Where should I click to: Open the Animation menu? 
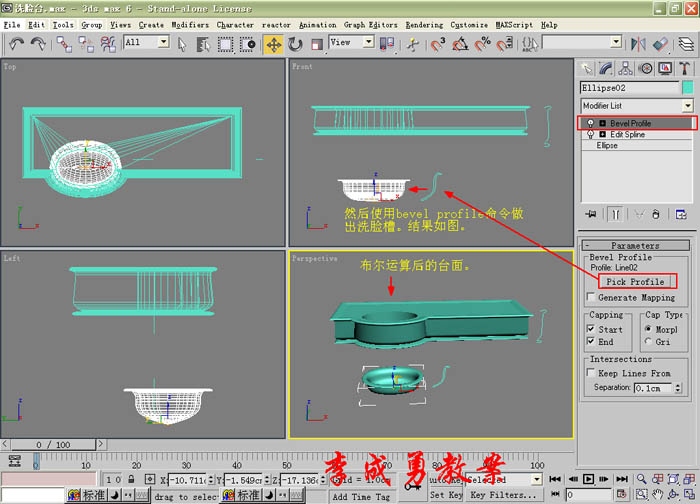tap(317, 25)
